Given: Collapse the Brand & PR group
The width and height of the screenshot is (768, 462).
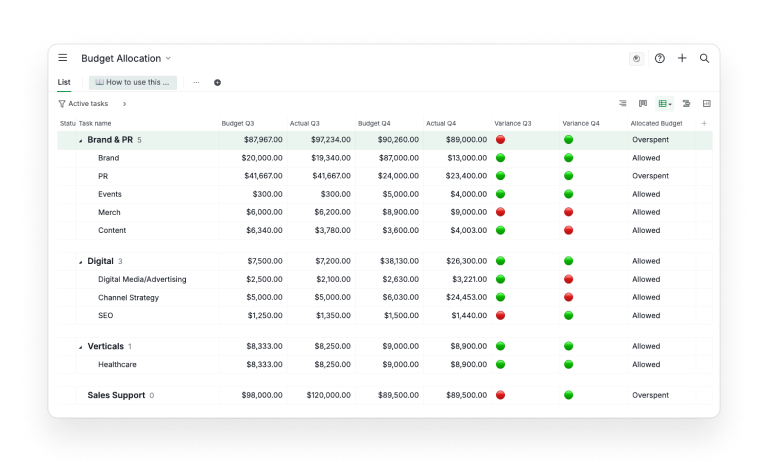Looking at the screenshot, I should coord(81,141).
